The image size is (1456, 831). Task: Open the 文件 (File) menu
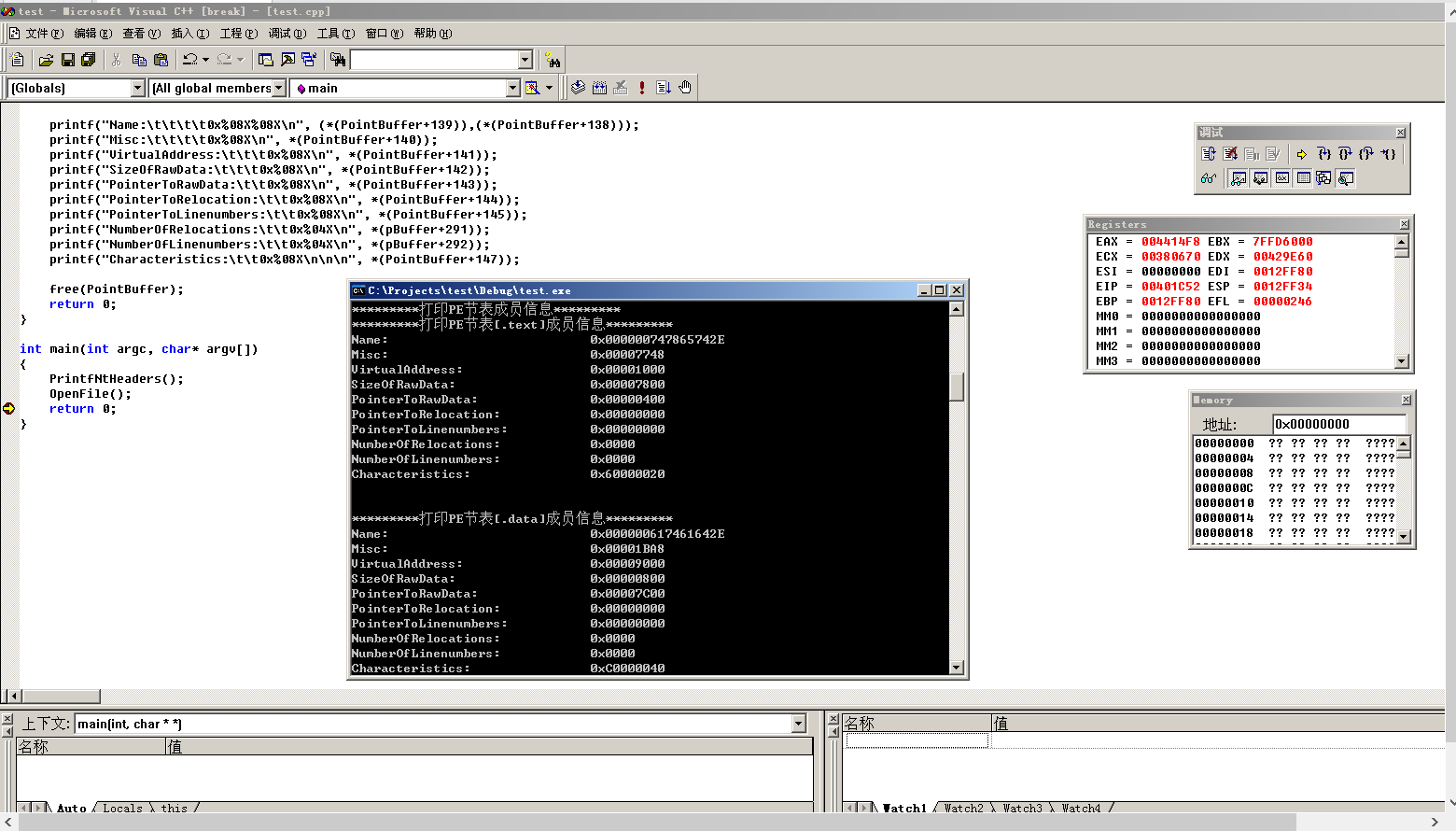pyautogui.click(x=44, y=34)
